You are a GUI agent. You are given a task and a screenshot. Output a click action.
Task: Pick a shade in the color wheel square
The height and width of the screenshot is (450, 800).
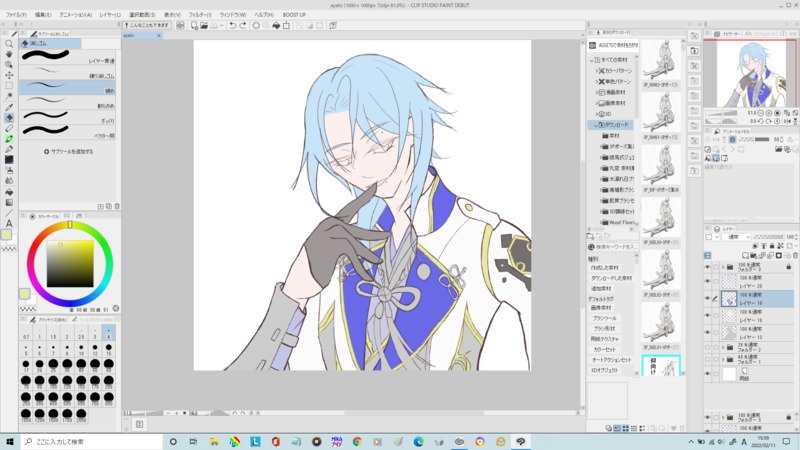(x=70, y=264)
